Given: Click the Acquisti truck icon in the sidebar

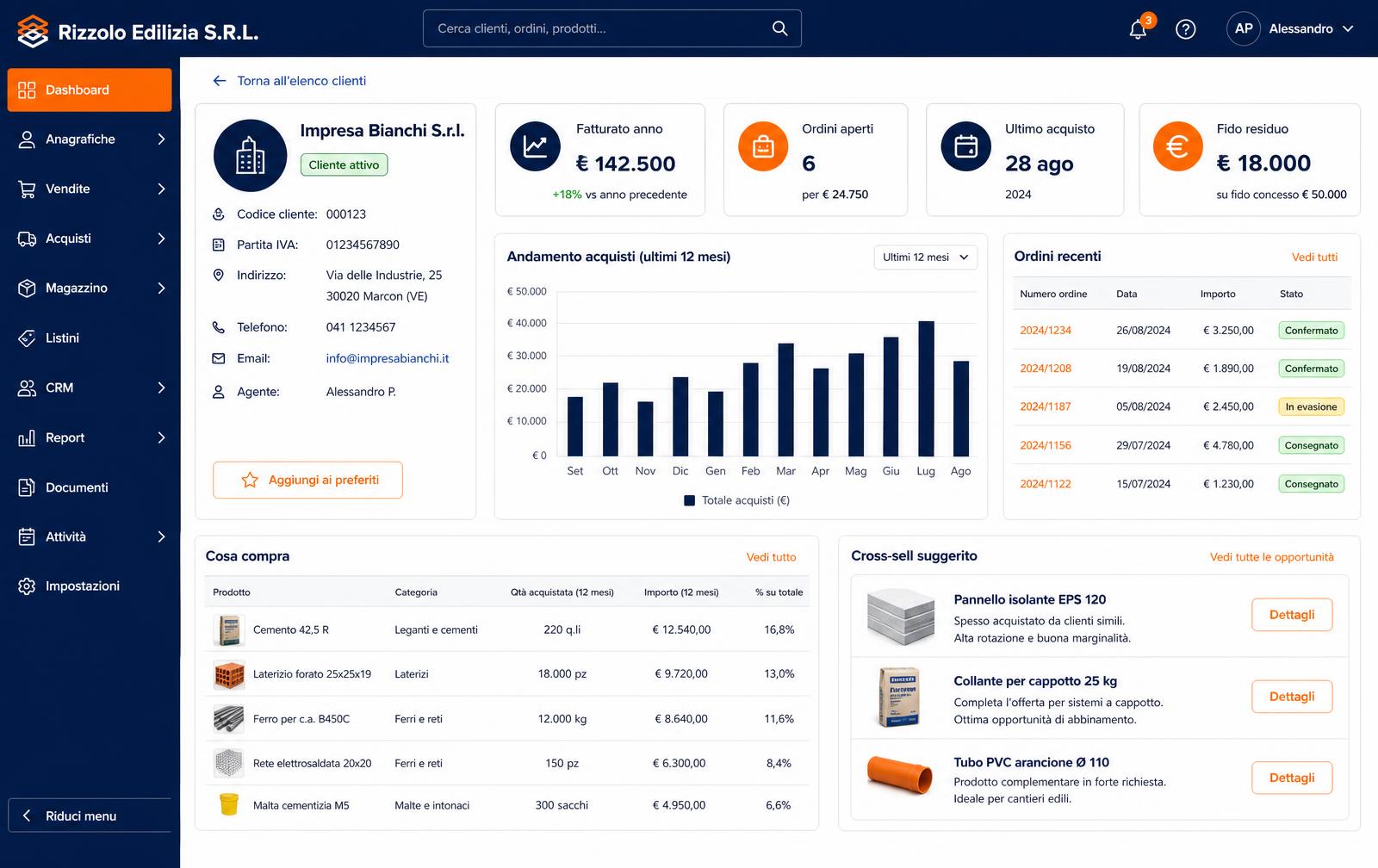Looking at the screenshot, I should click(x=27, y=239).
